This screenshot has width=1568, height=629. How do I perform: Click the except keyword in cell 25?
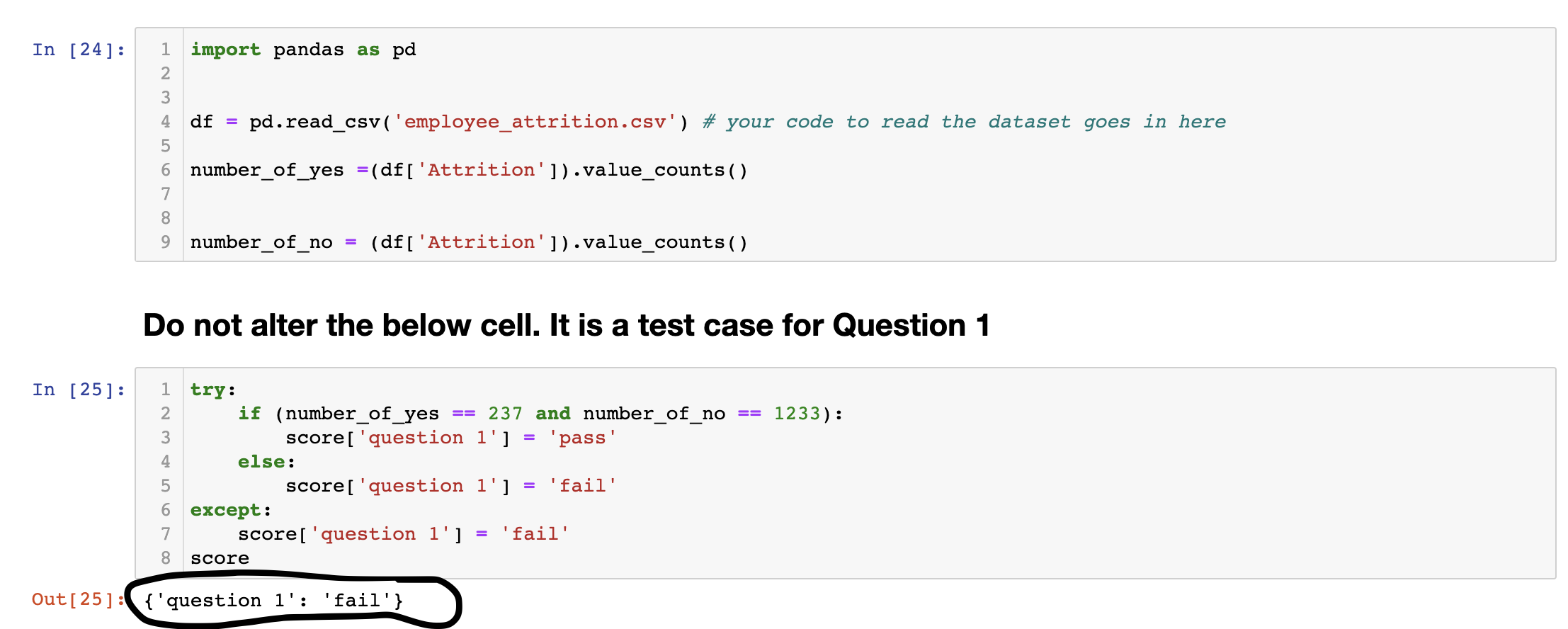(x=226, y=510)
